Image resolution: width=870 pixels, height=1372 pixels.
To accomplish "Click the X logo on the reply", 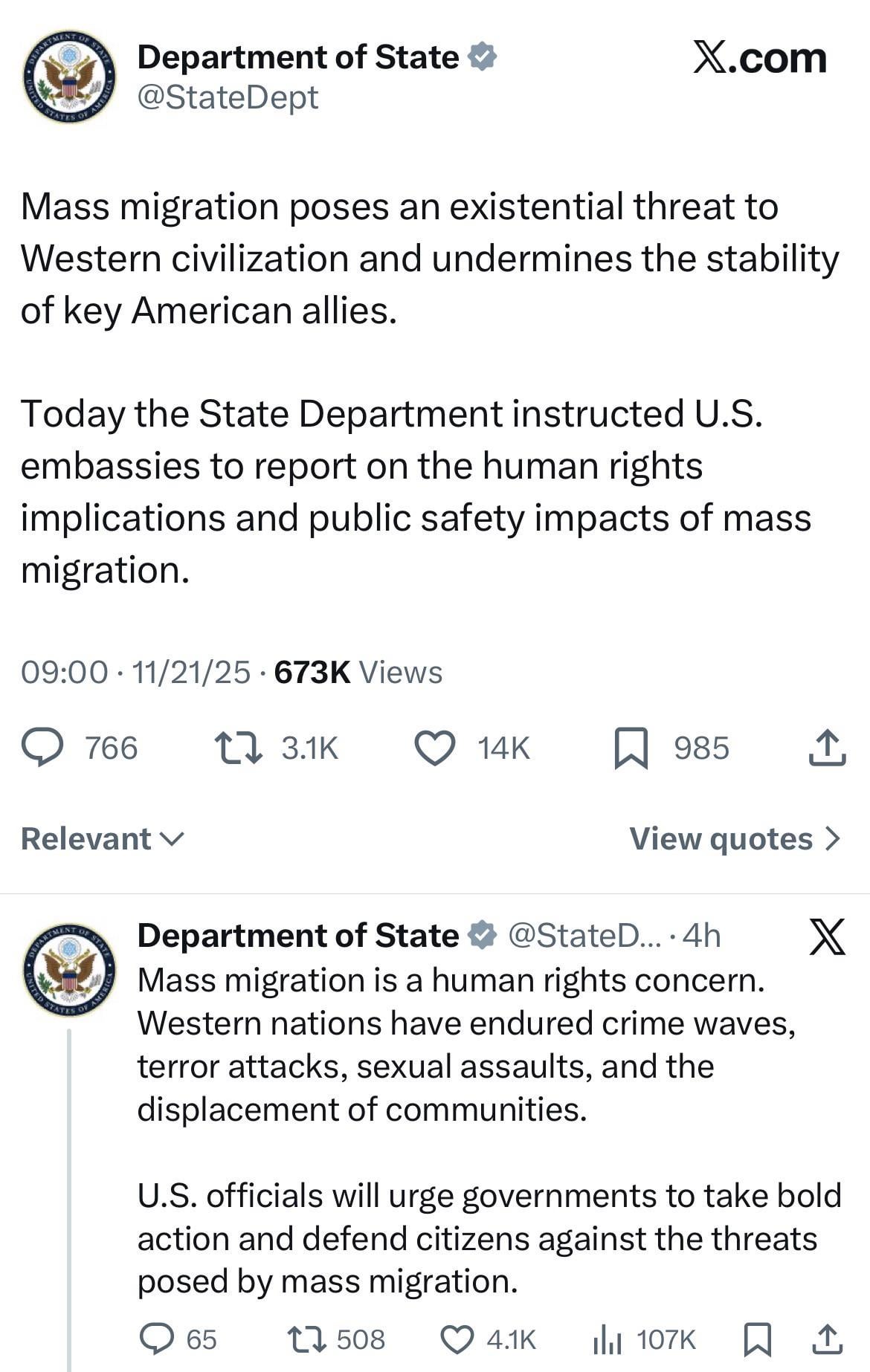I will tap(827, 936).
